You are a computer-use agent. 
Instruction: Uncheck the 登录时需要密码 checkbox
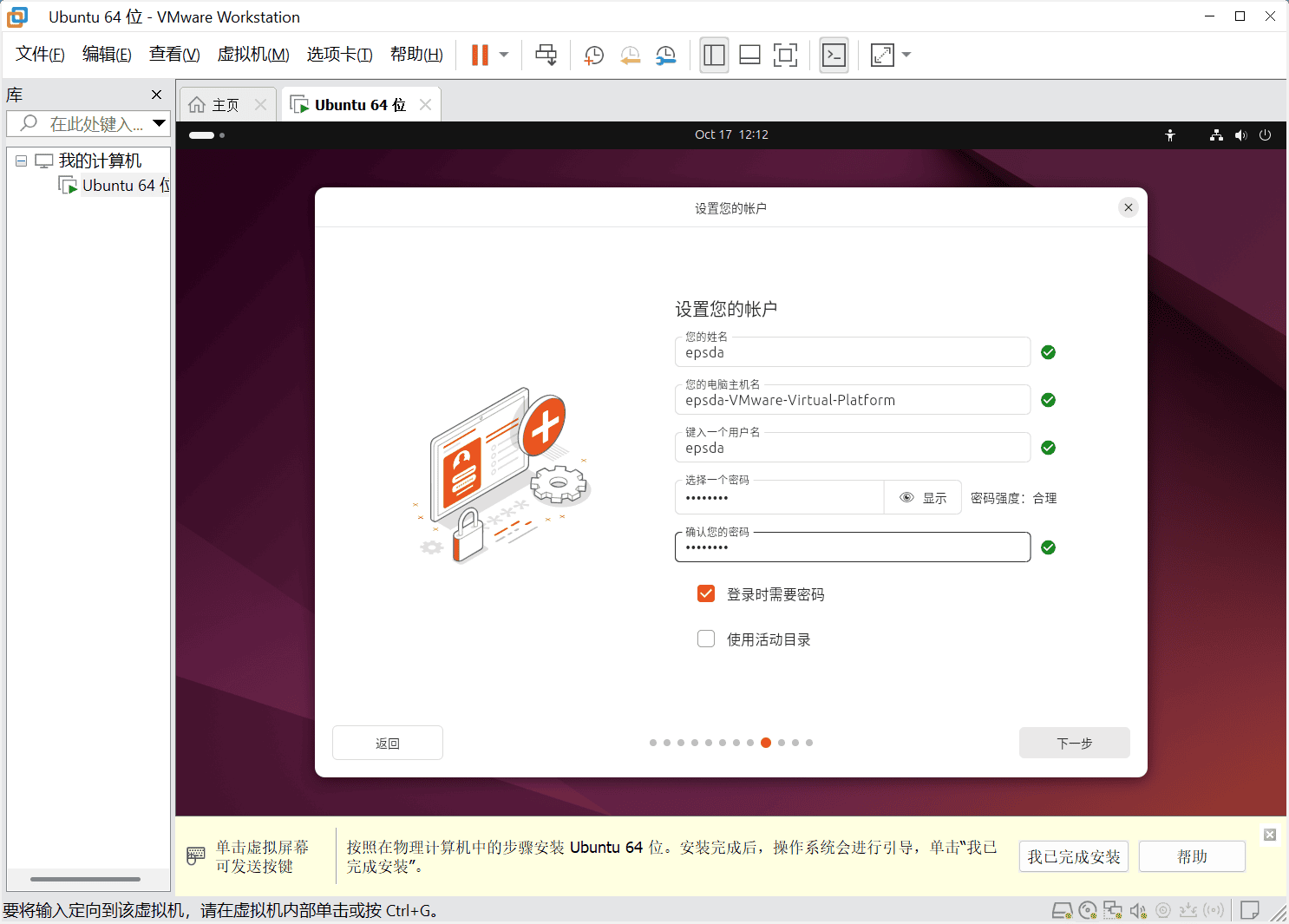point(706,593)
